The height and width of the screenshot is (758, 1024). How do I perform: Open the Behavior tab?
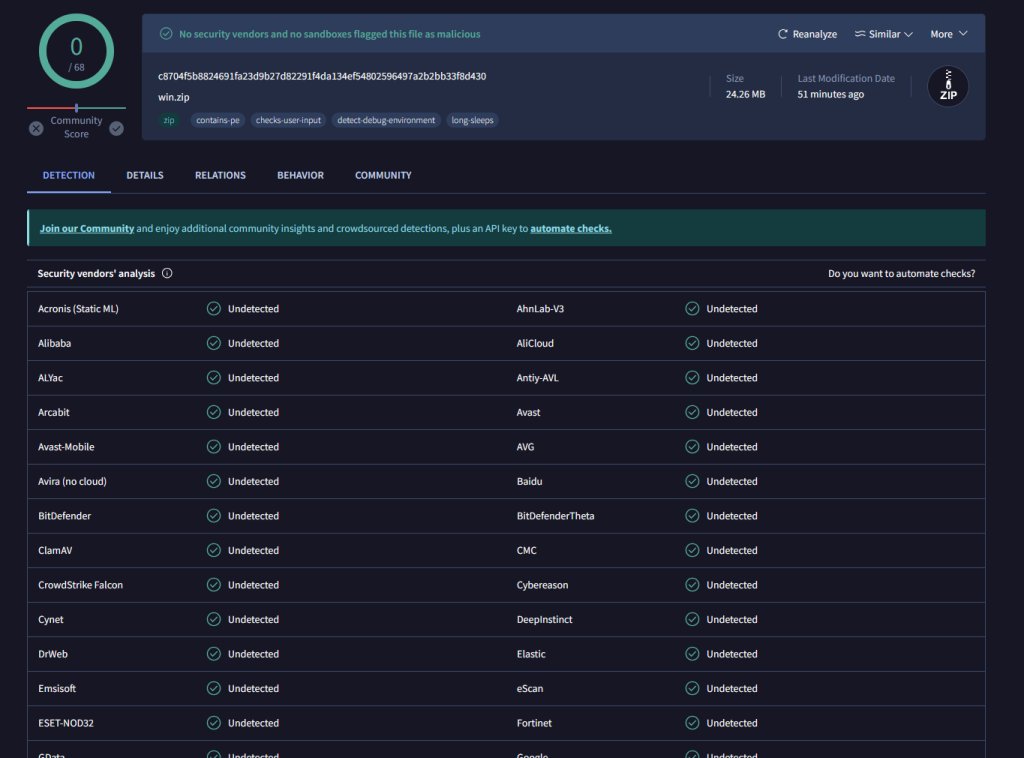point(300,176)
